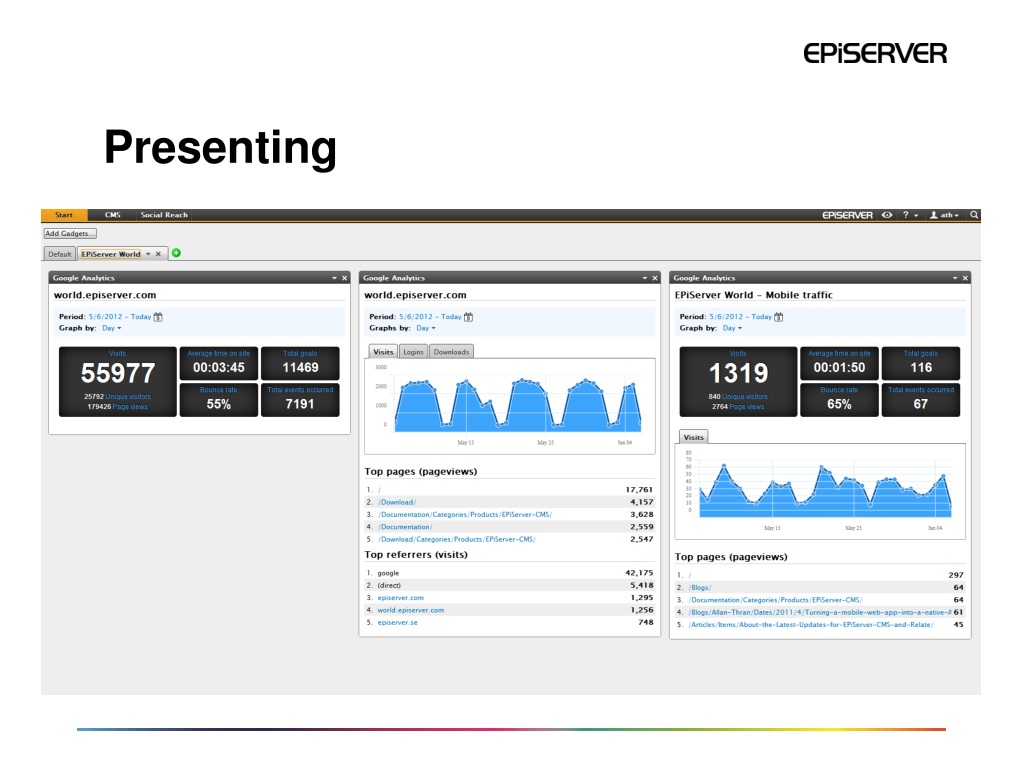
Task: Open the /Articles/Items/About-the-Latest-Updates link
Action: 810,625
